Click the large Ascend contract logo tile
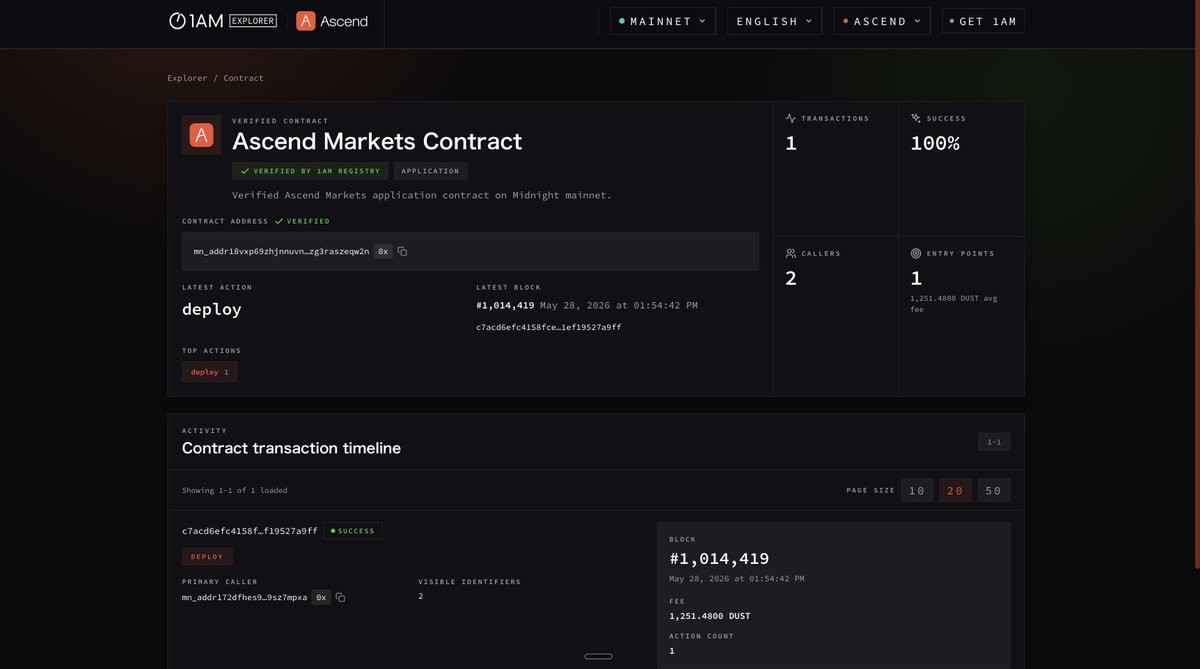Viewport: 1200px width, 669px height. (x=201, y=135)
